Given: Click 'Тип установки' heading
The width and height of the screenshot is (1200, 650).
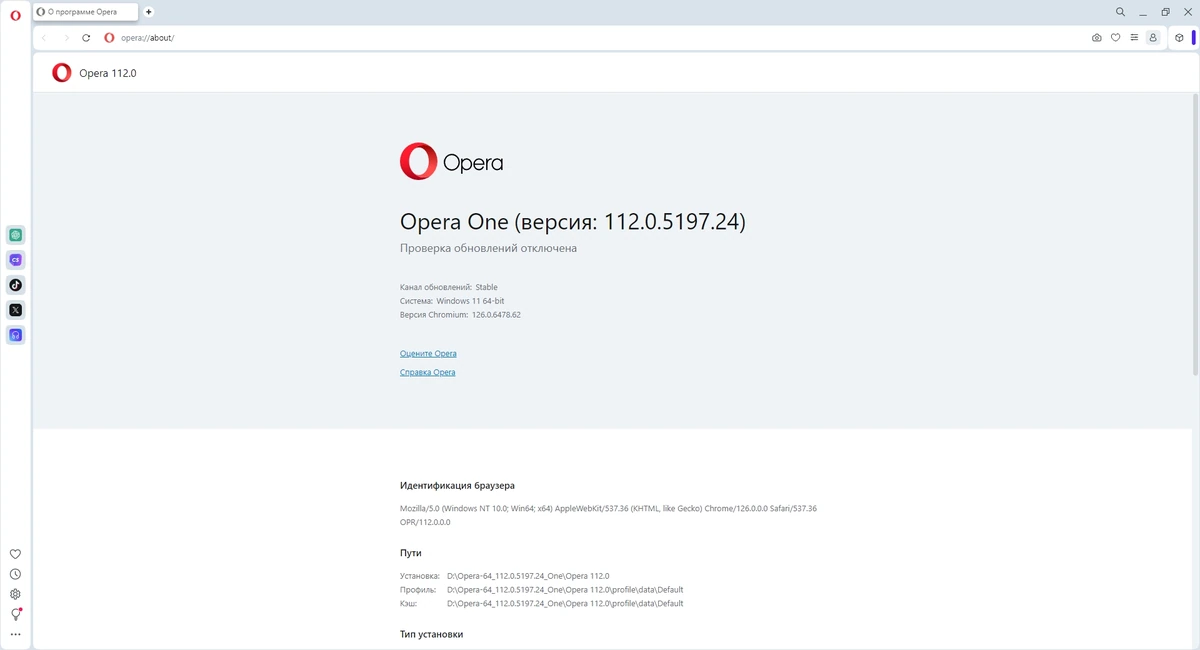Looking at the screenshot, I should (x=431, y=635).
